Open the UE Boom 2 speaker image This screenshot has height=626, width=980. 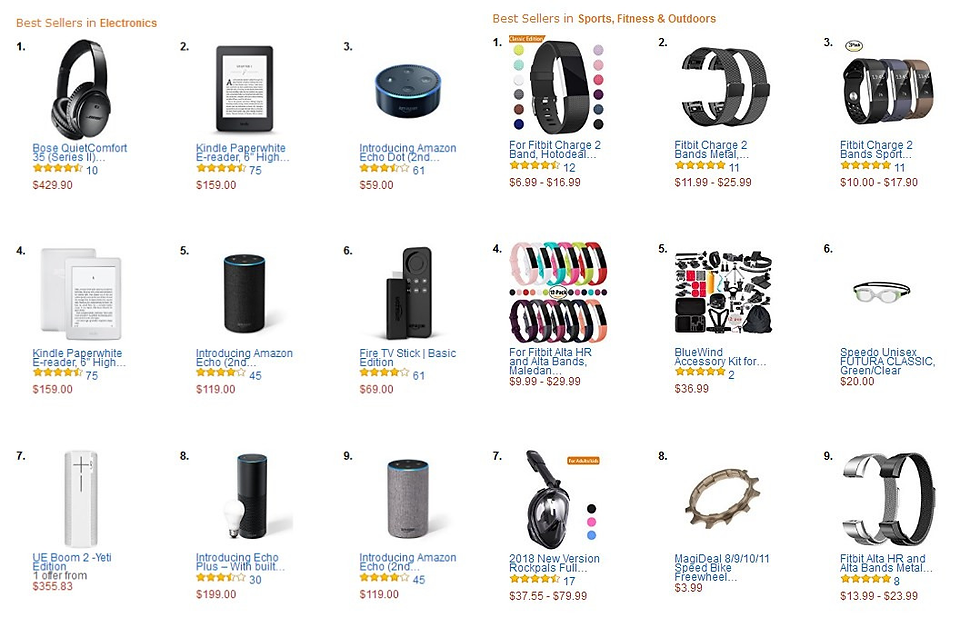click(x=80, y=497)
